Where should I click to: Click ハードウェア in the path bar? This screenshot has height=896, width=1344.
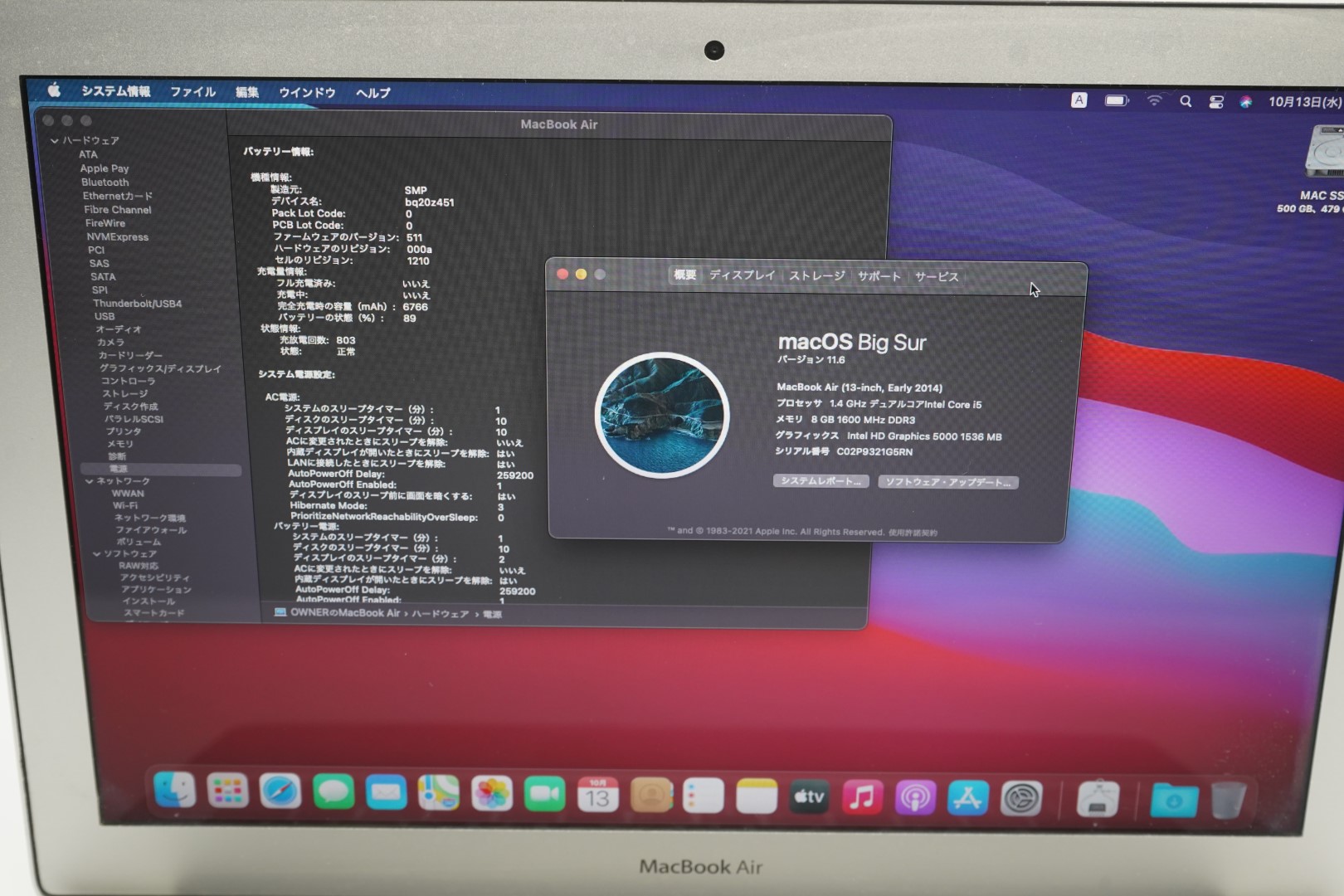(440, 614)
